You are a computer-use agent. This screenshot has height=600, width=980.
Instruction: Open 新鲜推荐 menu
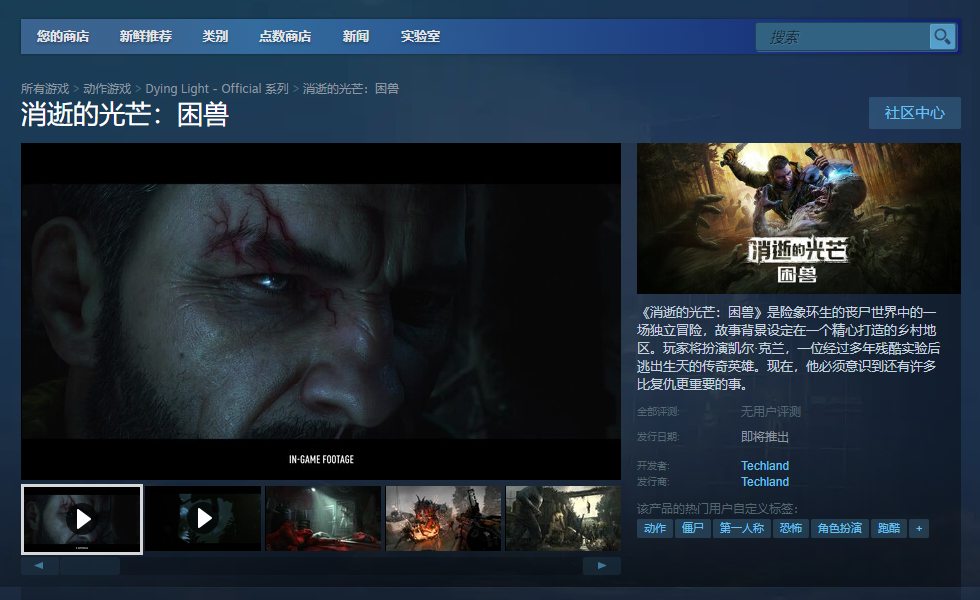coord(146,36)
